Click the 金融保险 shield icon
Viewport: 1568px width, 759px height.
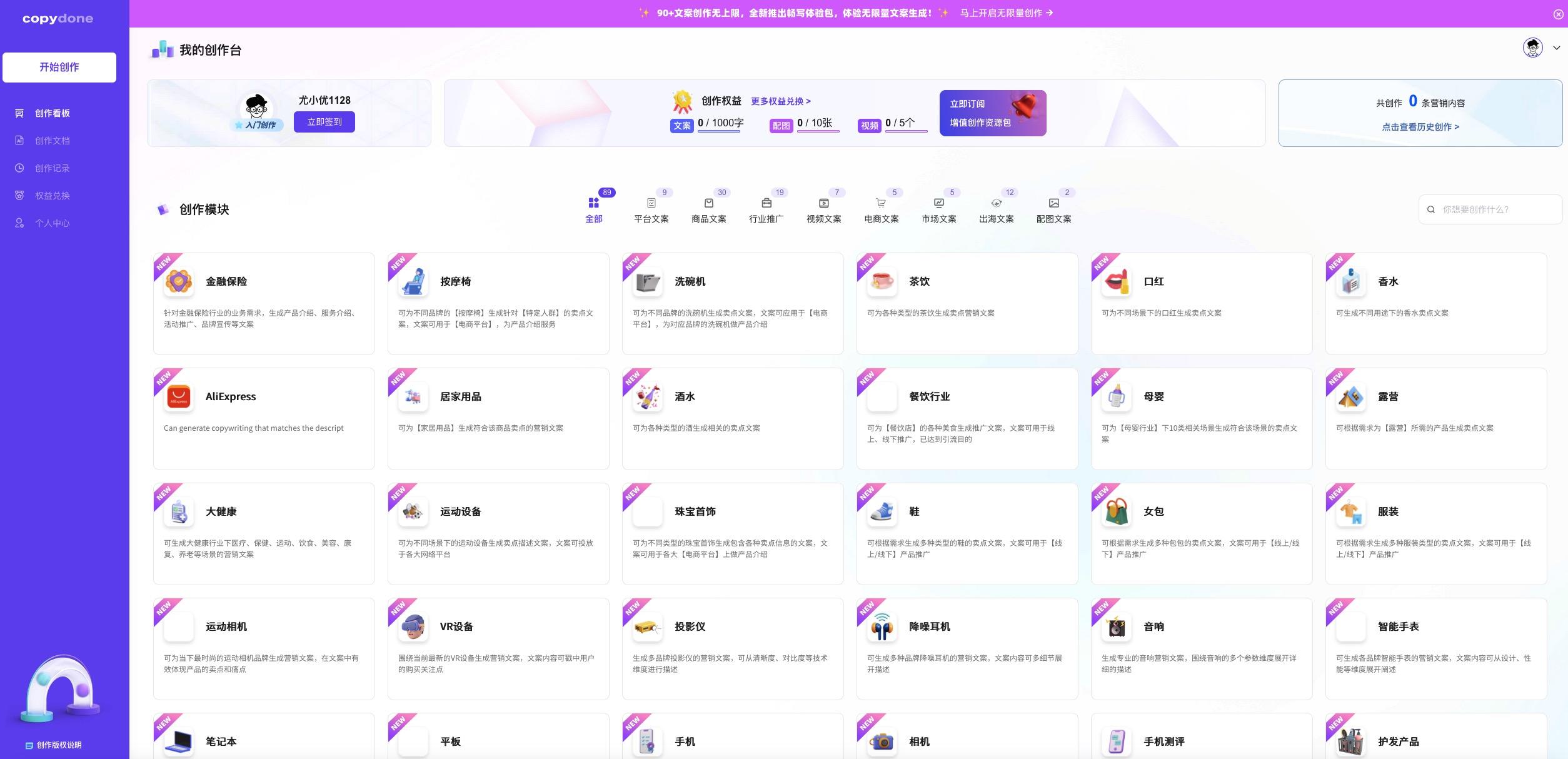tap(179, 282)
